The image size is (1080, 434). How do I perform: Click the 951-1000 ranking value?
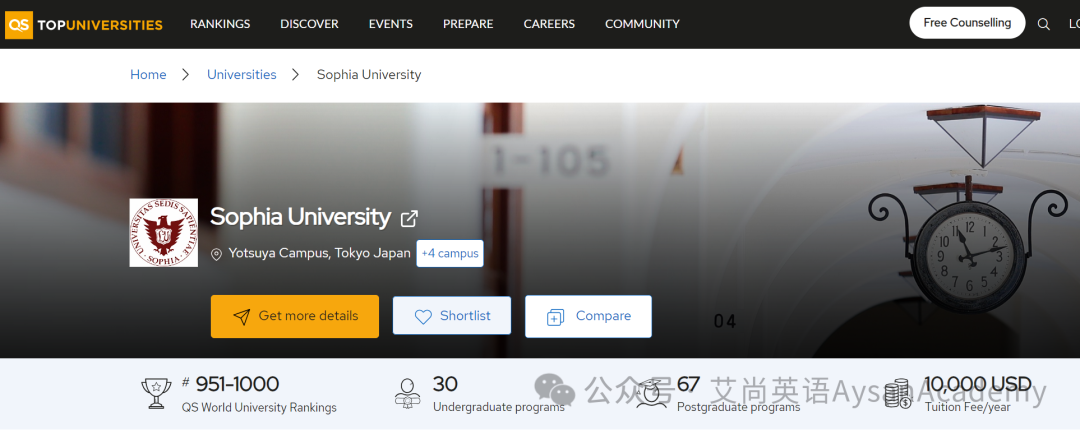coord(237,384)
